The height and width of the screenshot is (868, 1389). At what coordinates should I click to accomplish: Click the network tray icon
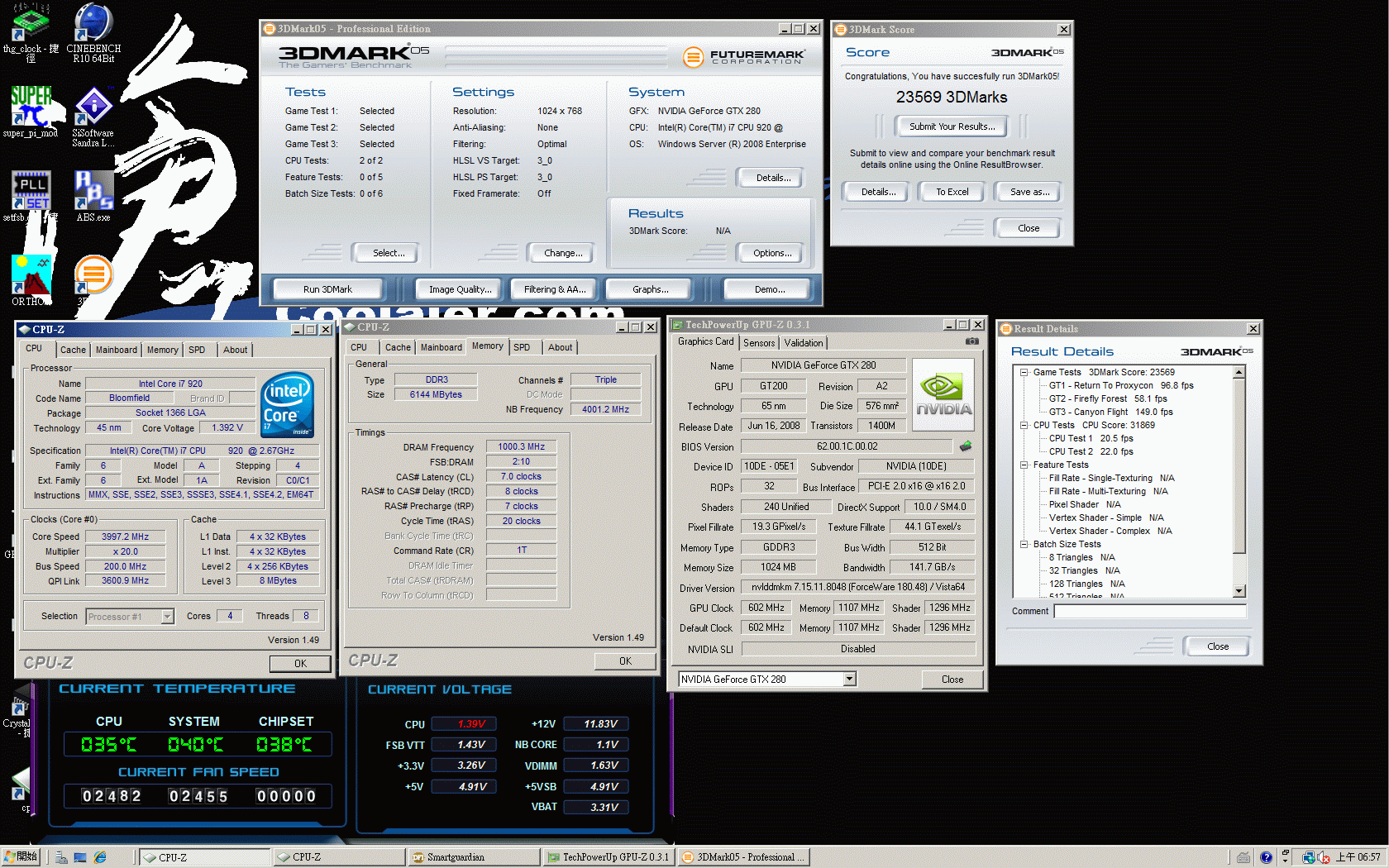pyautogui.click(x=1309, y=857)
